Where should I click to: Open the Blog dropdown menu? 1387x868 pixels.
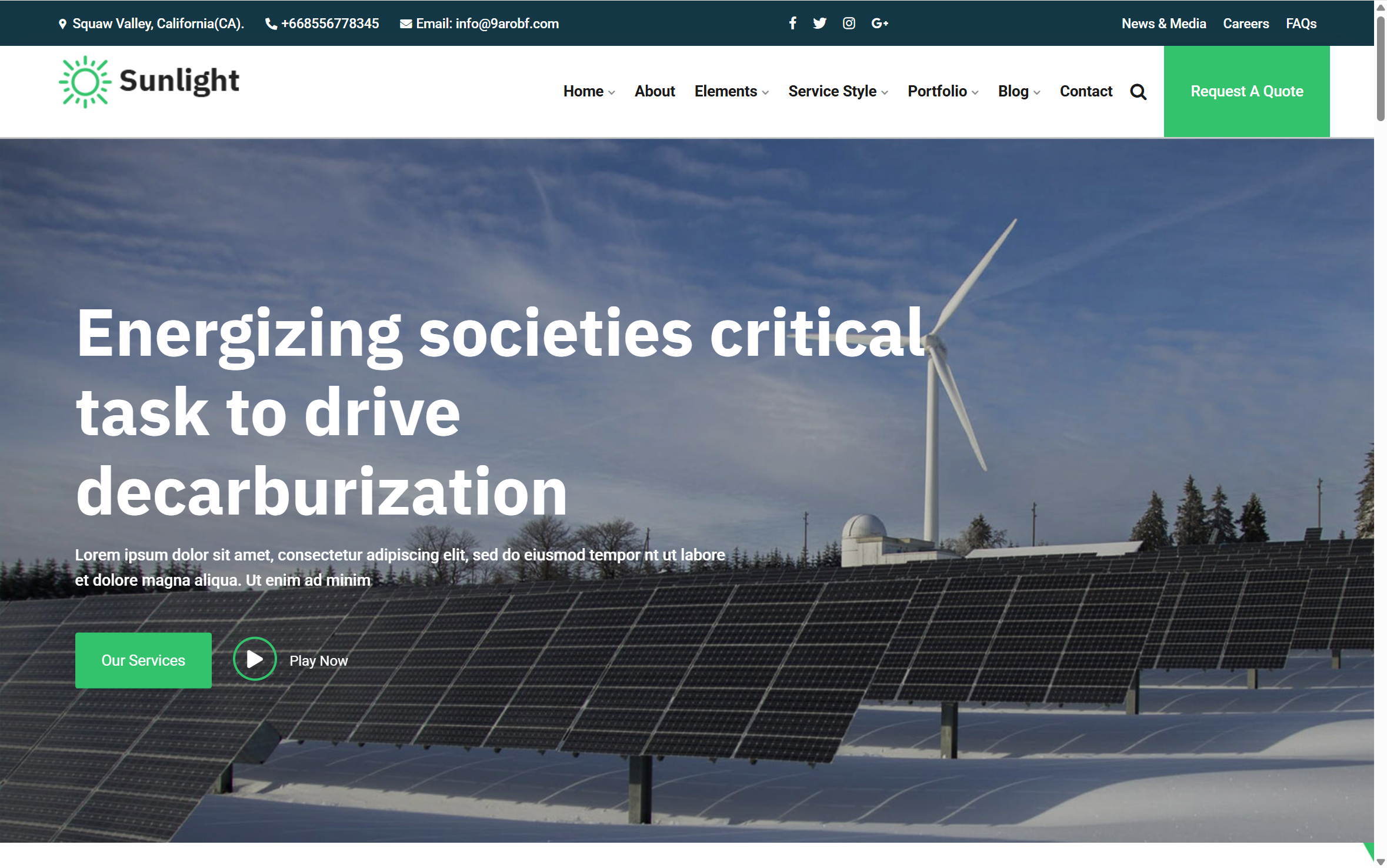pos(1018,92)
